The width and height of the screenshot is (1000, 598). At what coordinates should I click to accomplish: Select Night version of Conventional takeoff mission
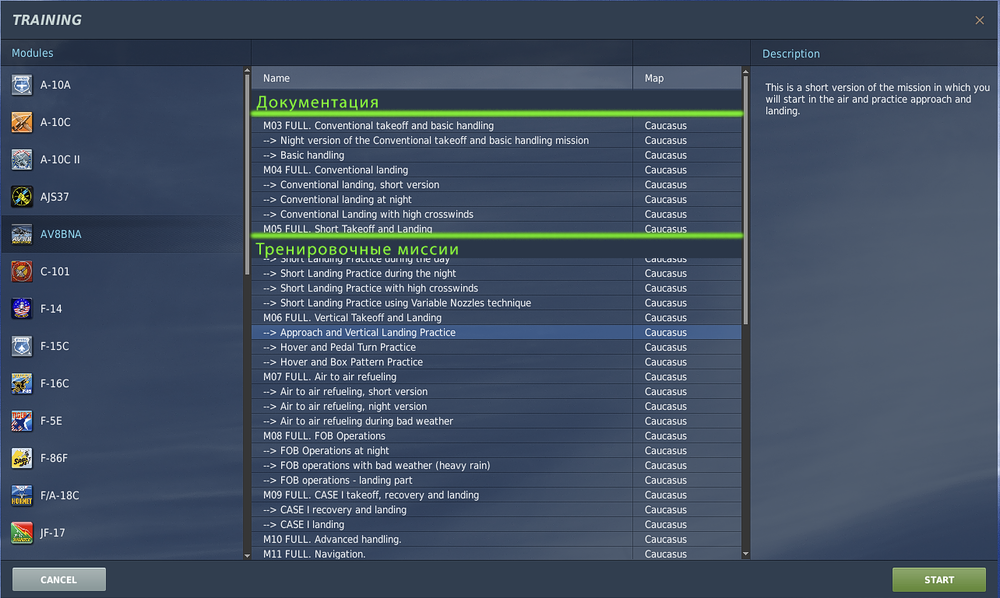coord(496,140)
